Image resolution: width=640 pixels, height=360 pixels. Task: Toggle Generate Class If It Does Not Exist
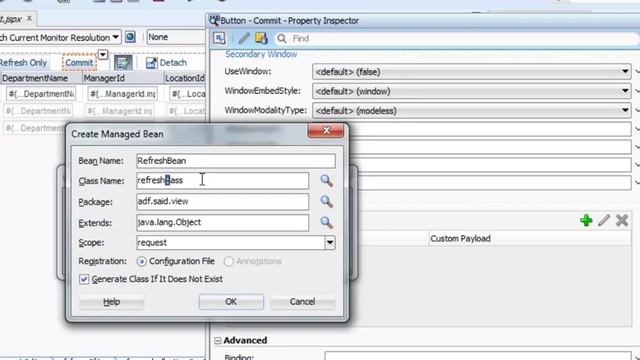click(x=84, y=279)
